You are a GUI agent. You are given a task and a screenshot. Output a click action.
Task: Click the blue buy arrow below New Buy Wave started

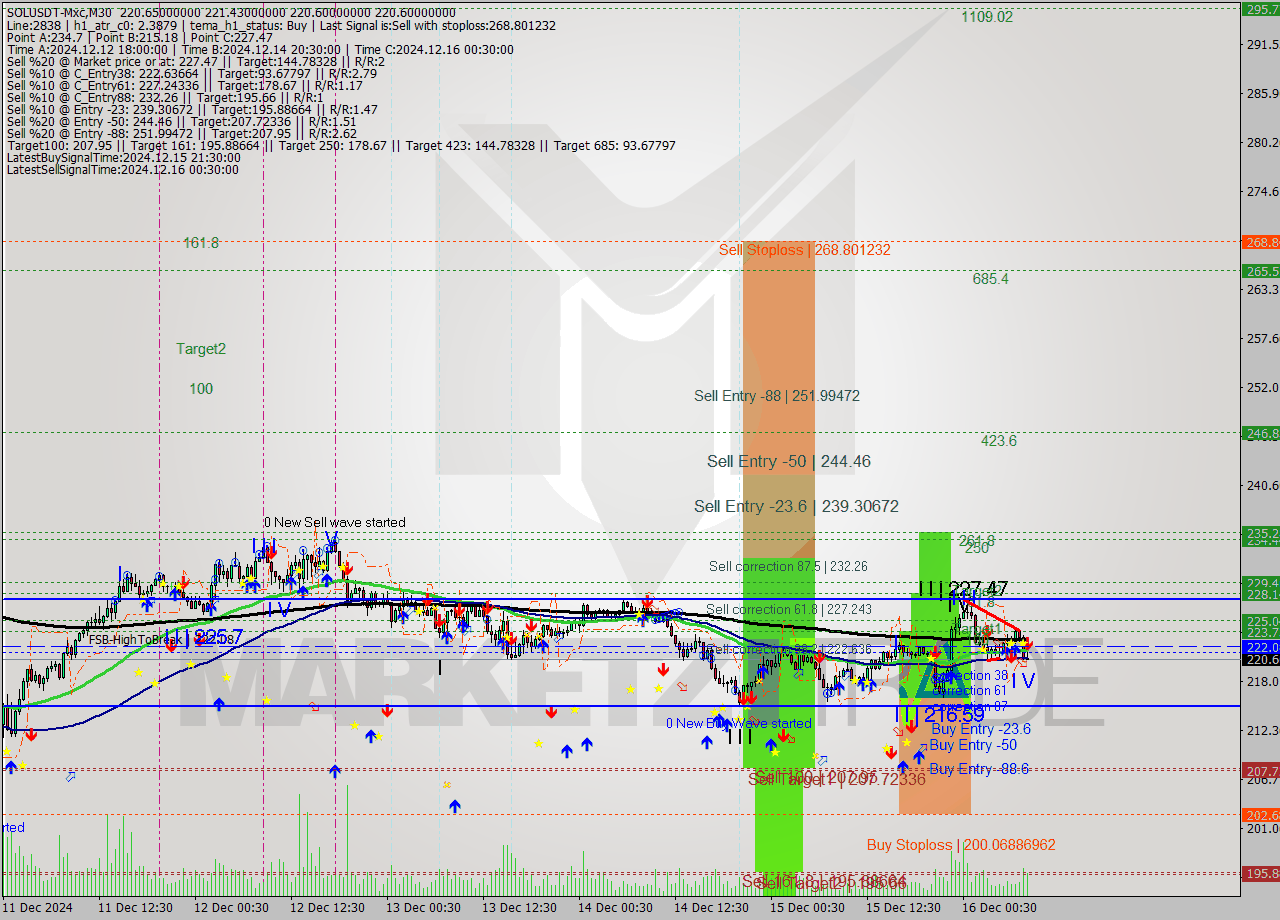point(706,743)
